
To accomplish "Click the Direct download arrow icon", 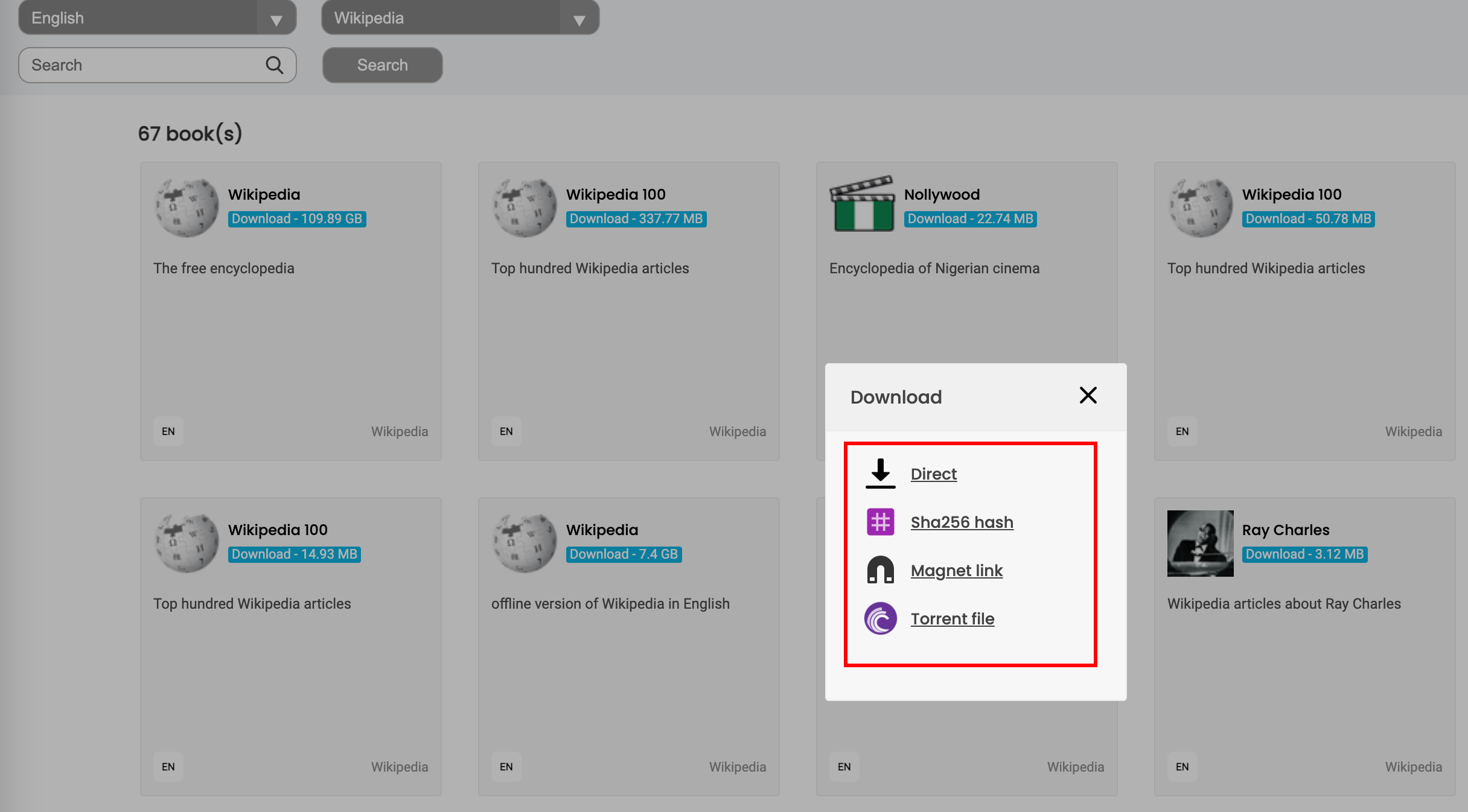I will point(881,474).
